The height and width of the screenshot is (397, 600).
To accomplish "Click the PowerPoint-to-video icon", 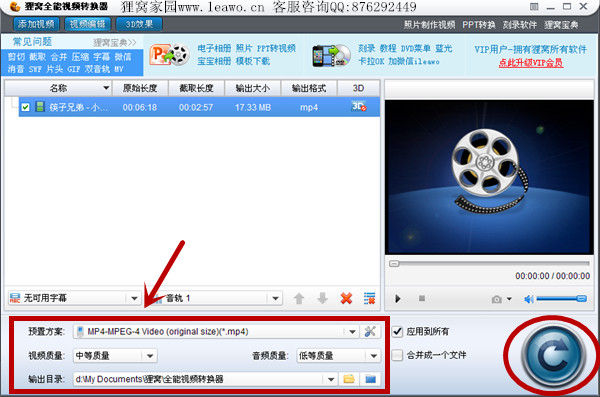I will (x=170, y=55).
